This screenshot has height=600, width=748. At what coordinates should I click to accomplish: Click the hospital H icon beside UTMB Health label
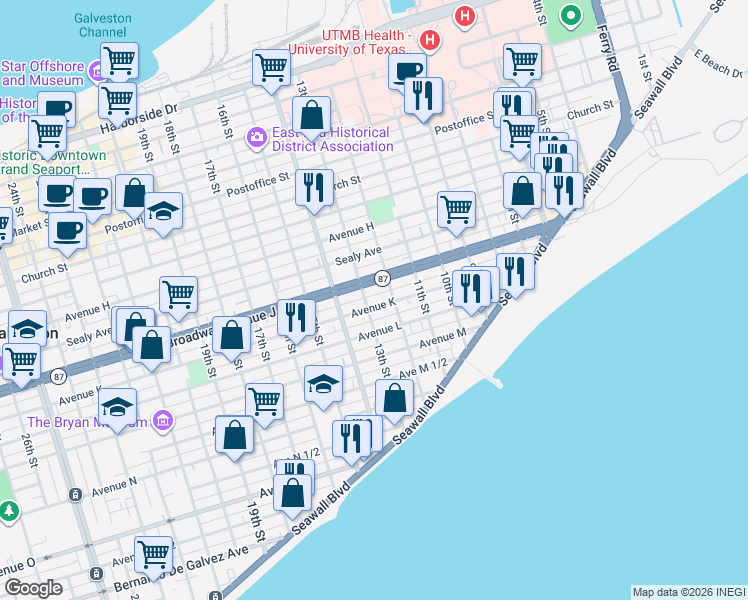[x=430, y=40]
